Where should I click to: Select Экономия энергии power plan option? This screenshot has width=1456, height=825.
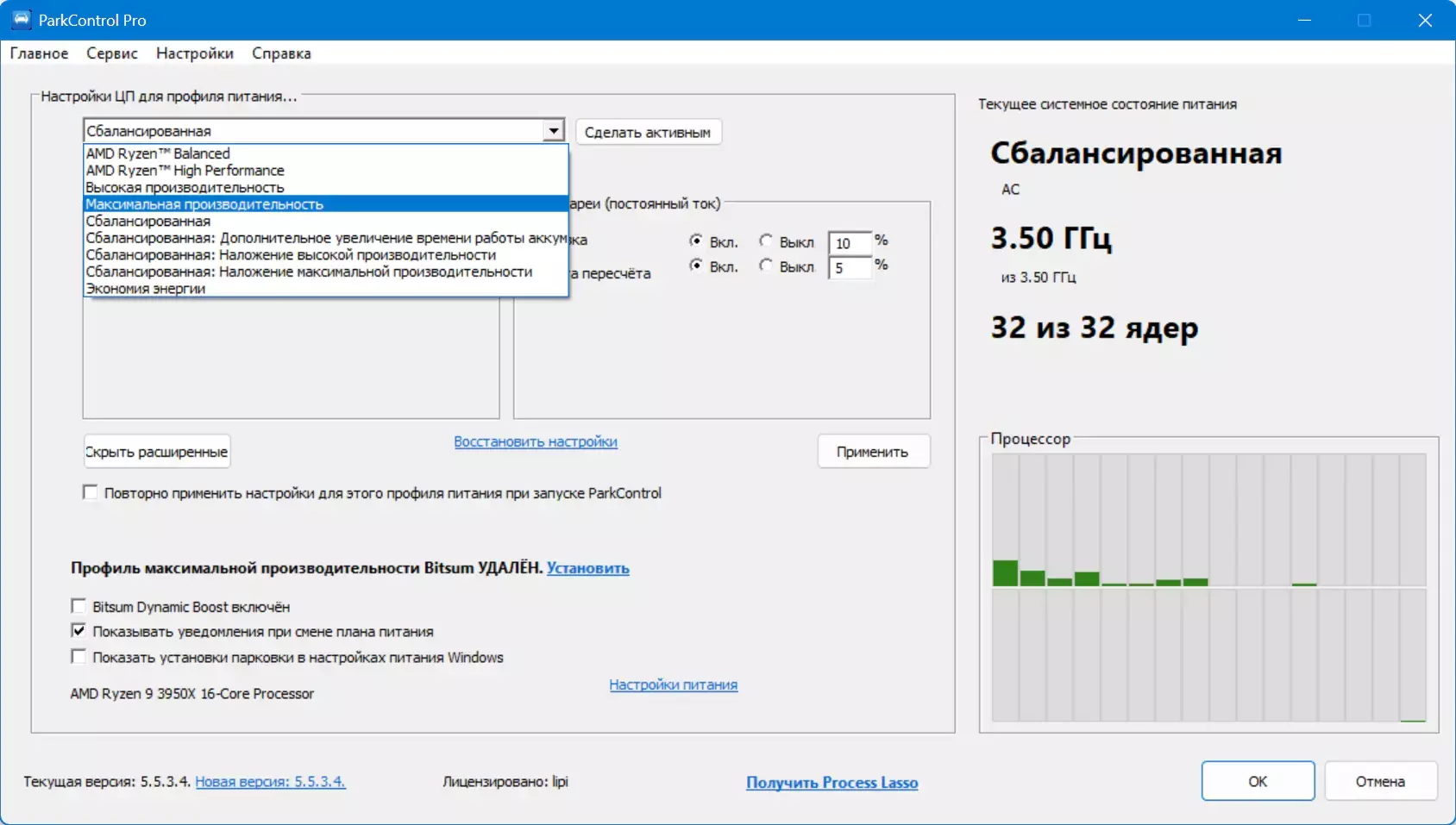[145, 289]
